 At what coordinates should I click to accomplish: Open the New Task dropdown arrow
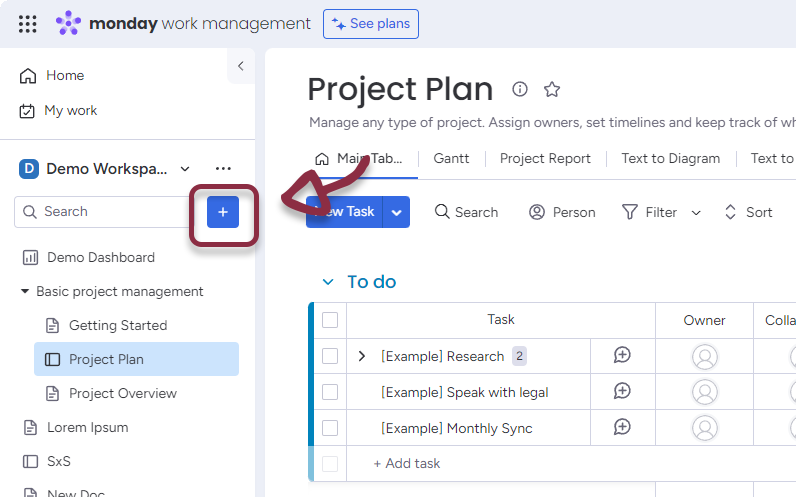[x=397, y=212]
